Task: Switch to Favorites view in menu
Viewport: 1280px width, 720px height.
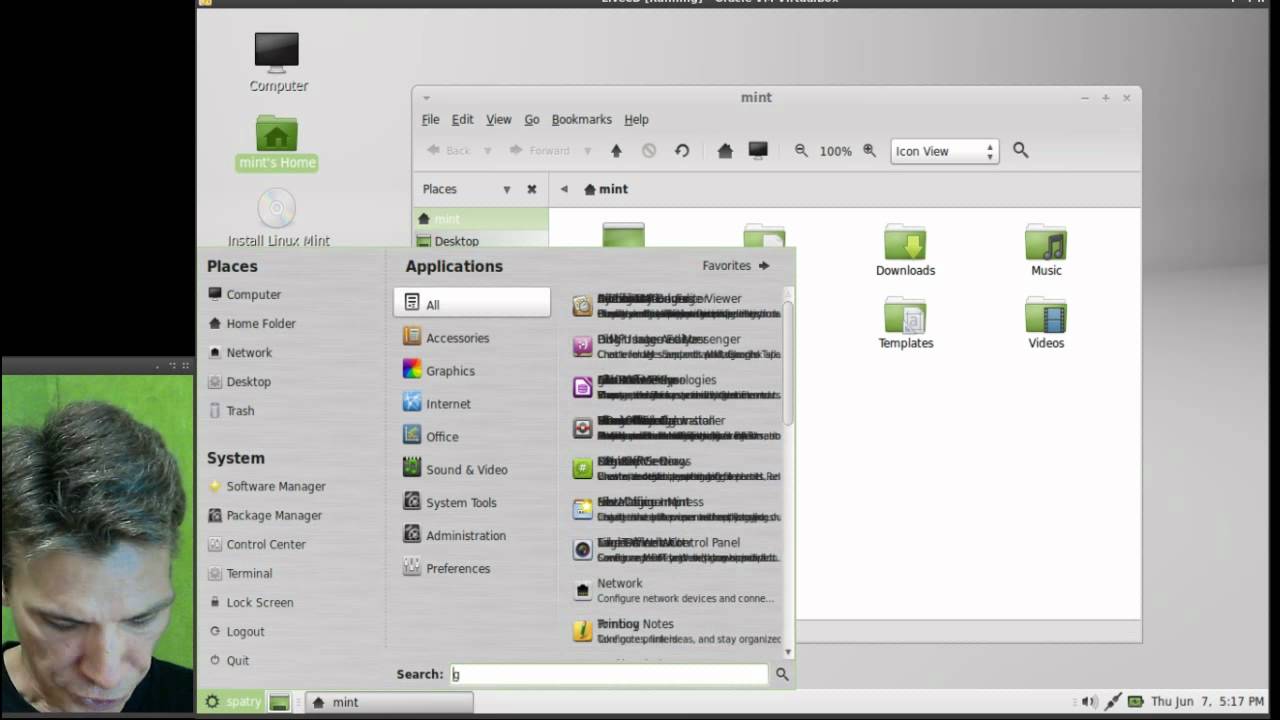Action: point(736,266)
